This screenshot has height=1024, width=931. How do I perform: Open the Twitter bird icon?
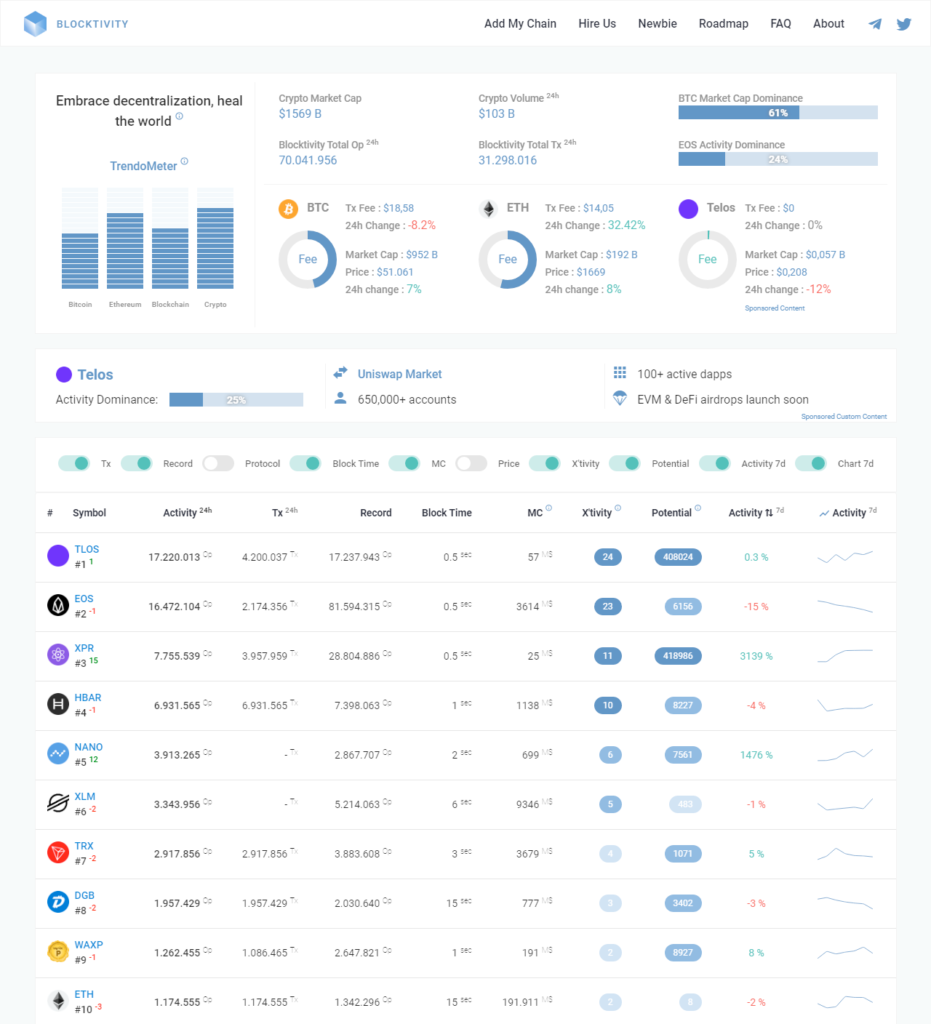point(904,24)
